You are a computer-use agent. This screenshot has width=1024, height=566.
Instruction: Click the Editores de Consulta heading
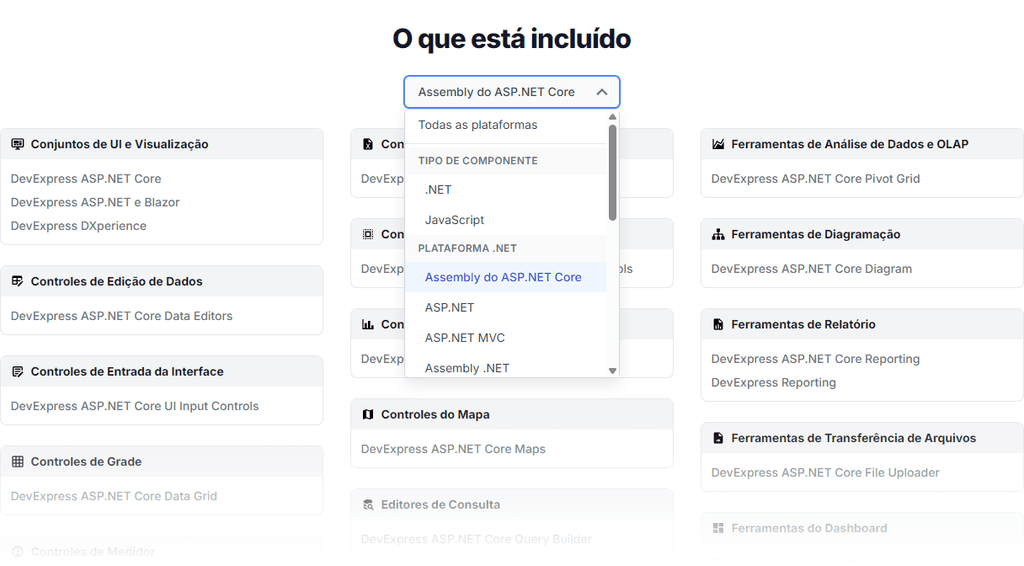coord(441,505)
